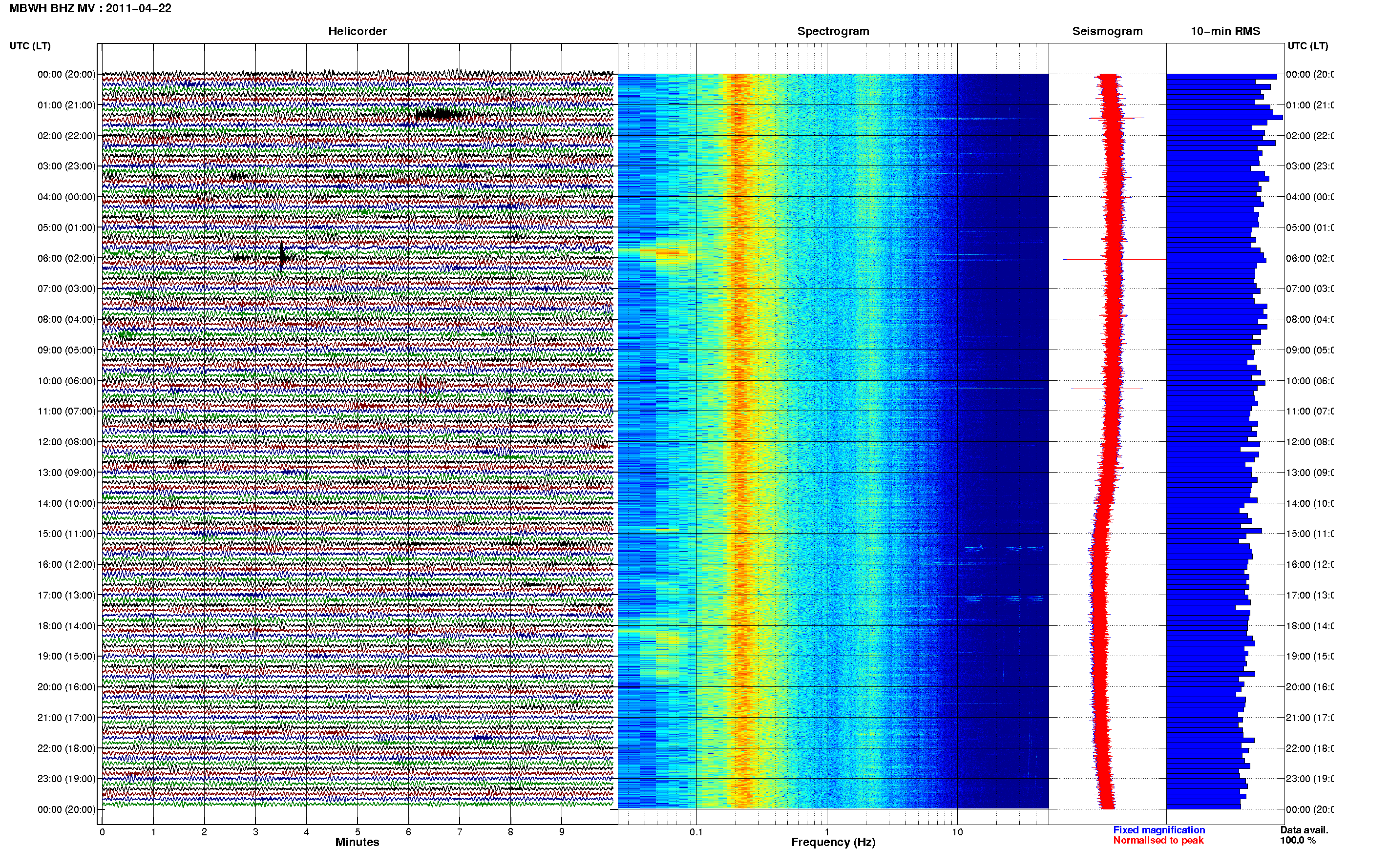Screen dimensions: 1389x868
Task: Click the left '14:00 (10:00)' time label
Action: pyautogui.click(x=66, y=503)
